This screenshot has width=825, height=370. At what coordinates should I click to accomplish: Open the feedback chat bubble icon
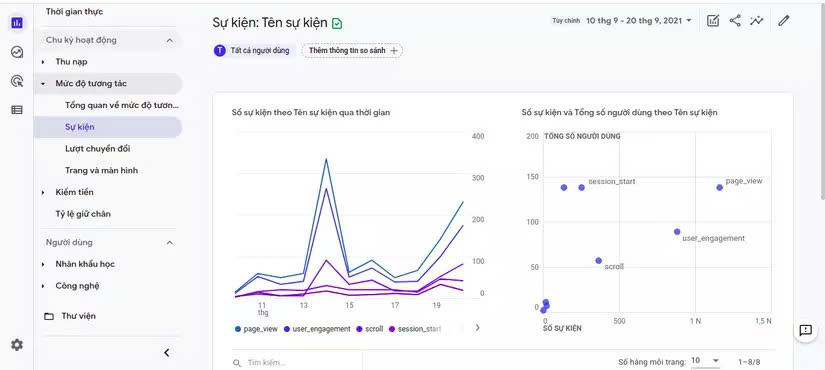[x=806, y=331]
